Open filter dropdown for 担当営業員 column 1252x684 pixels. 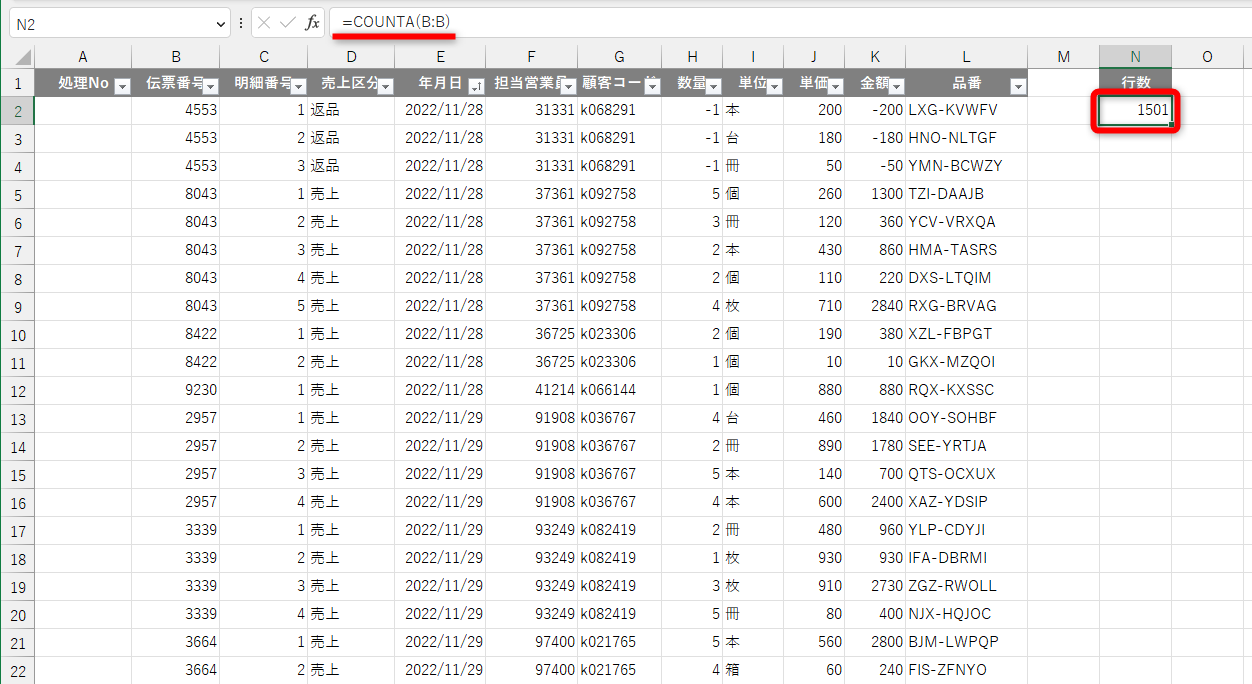click(x=568, y=86)
